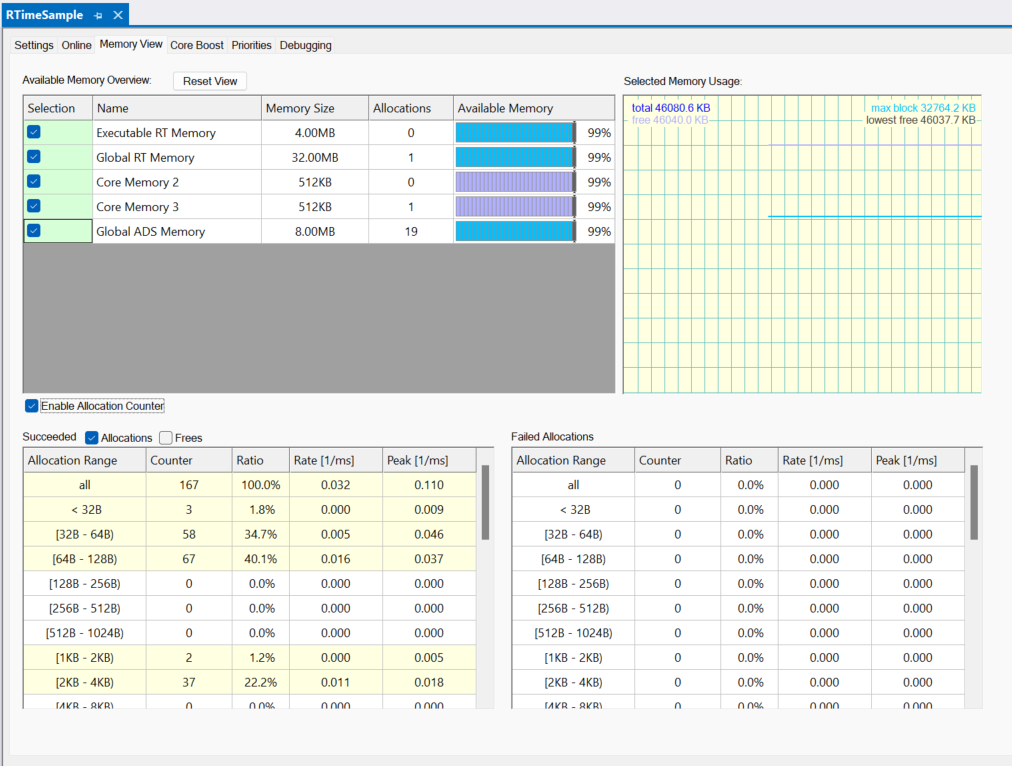Toggle Global ADS Memory selection checkbox
Viewport: 1012px width, 766px height.
tap(34, 231)
